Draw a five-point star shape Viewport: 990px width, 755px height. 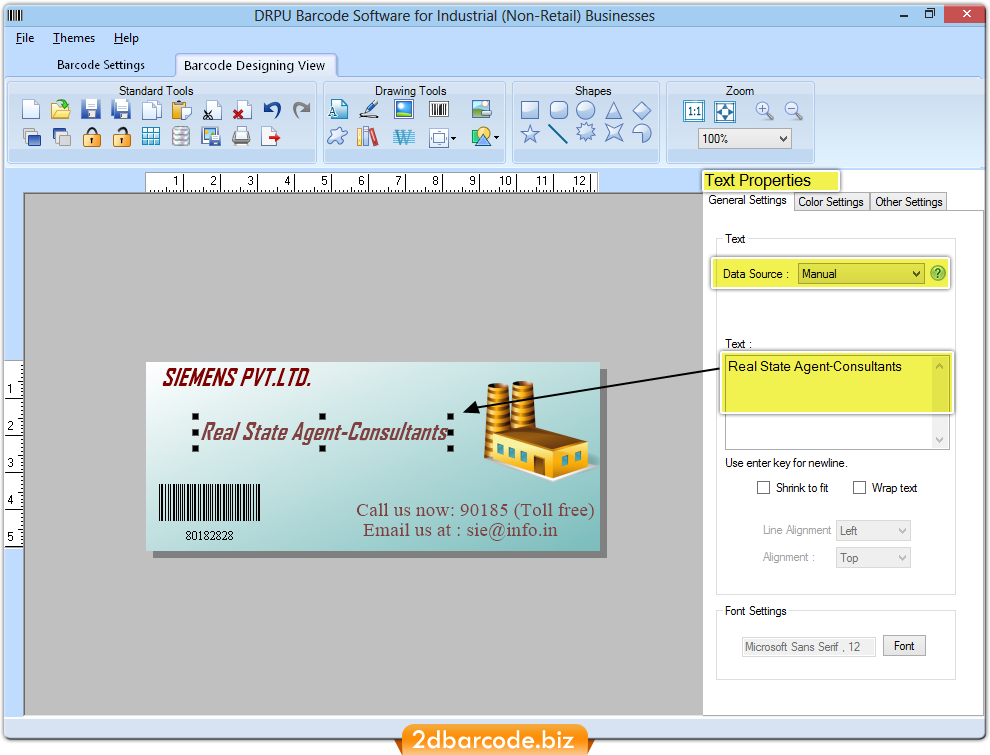[x=530, y=134]
